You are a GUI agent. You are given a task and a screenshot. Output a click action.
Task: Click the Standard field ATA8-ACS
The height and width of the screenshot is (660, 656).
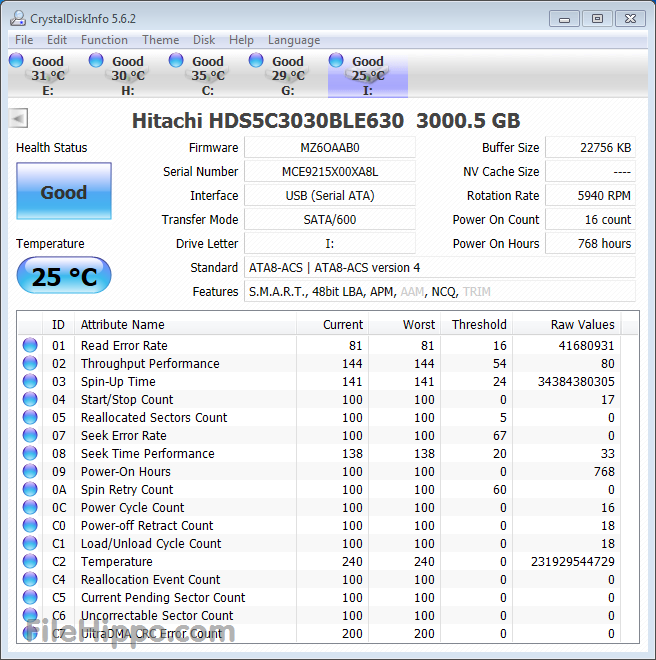pos(440,268)
